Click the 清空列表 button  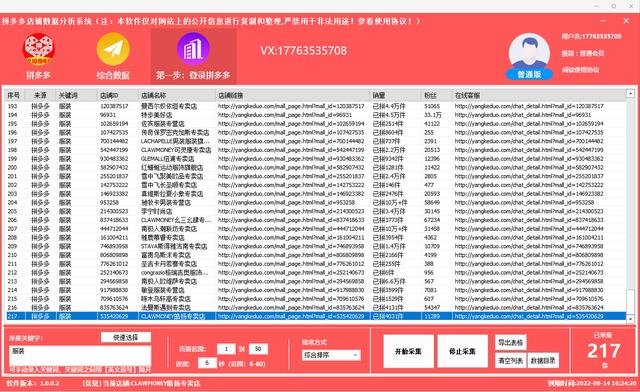[511, 361]
